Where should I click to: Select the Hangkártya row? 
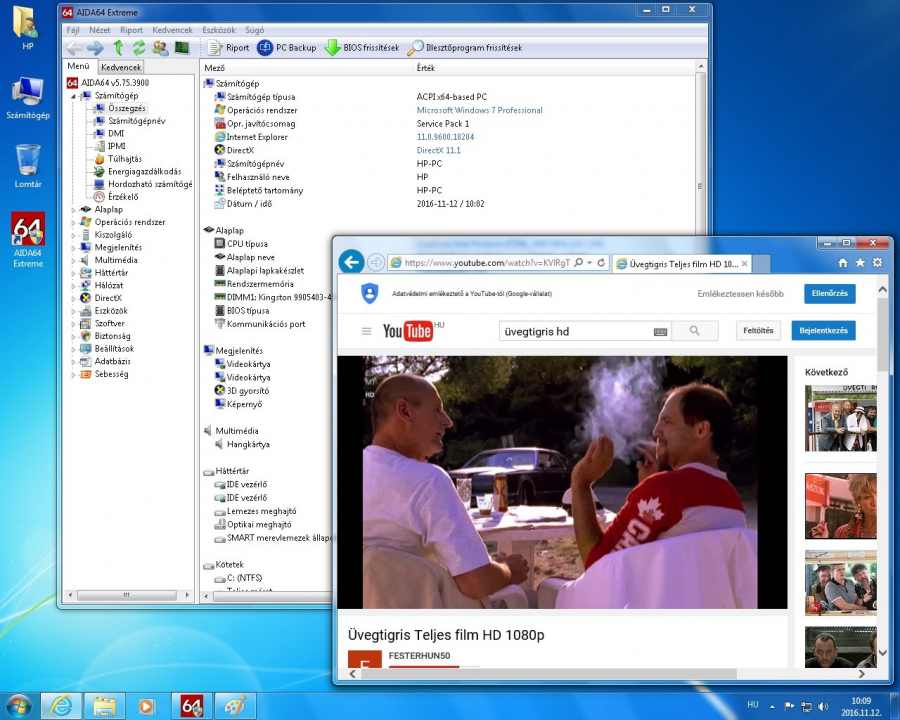pos(248,444)
